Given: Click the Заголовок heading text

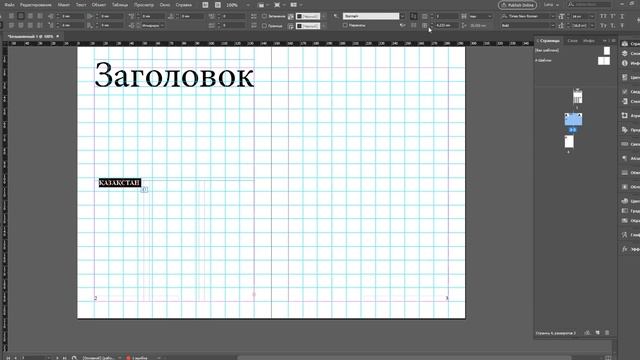Looking at the screenshot, I should tap(174, 75).
